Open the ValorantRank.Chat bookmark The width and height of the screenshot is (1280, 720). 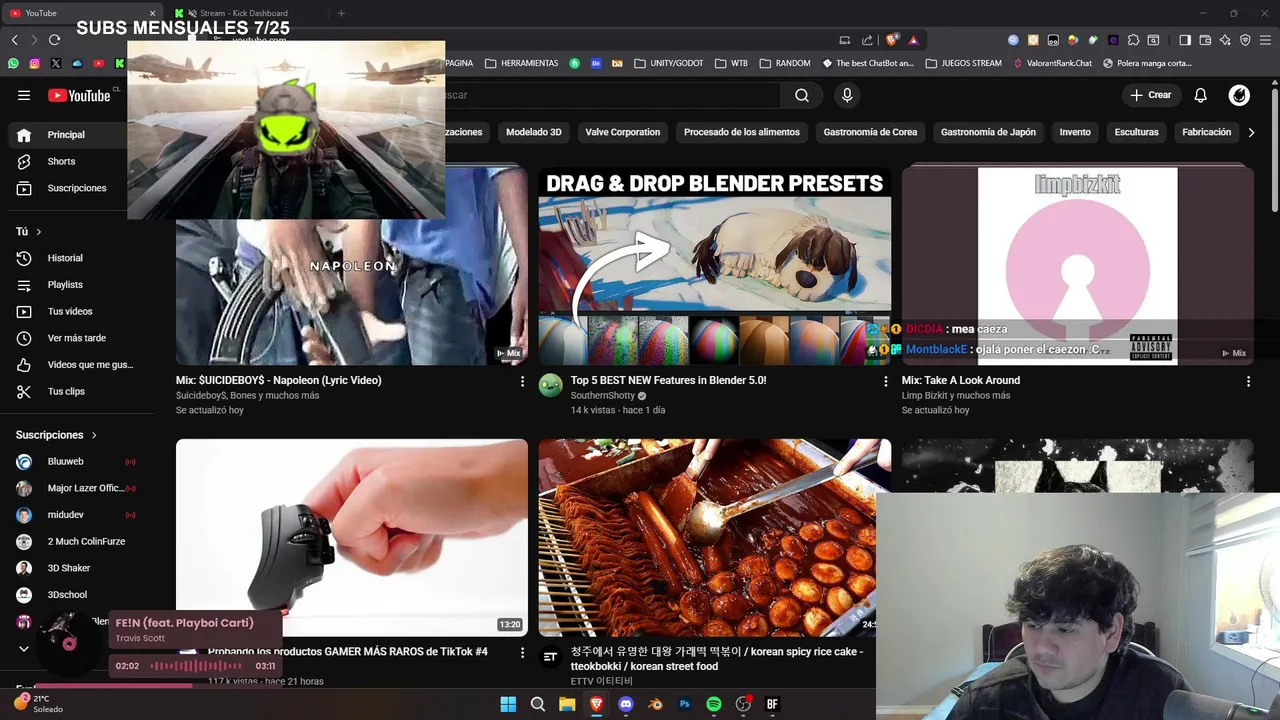coord(1053,63)
